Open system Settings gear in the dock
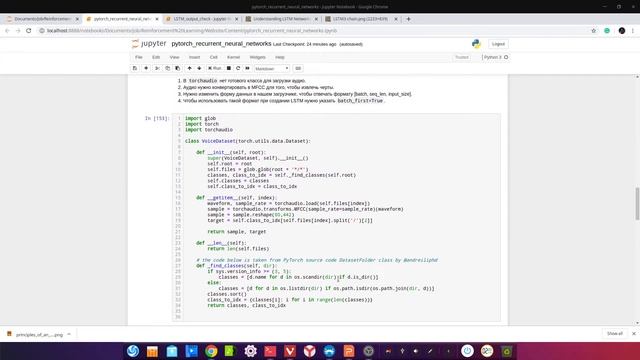 click(250, 351)
